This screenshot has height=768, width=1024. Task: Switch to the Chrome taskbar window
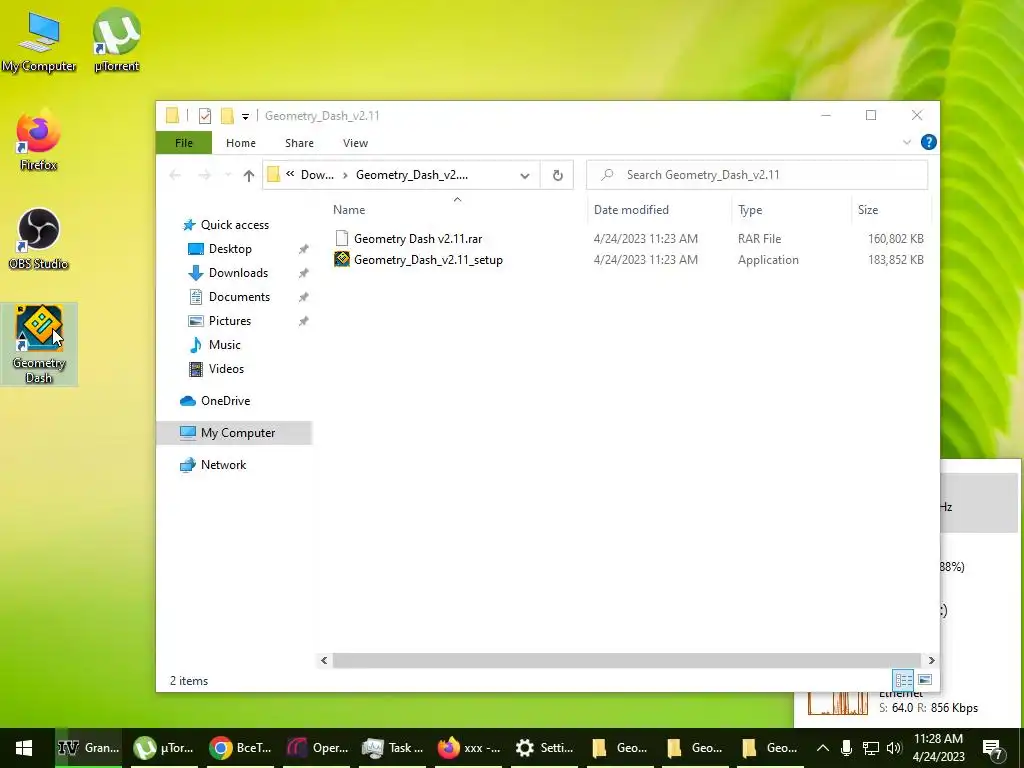coord(240,748)
